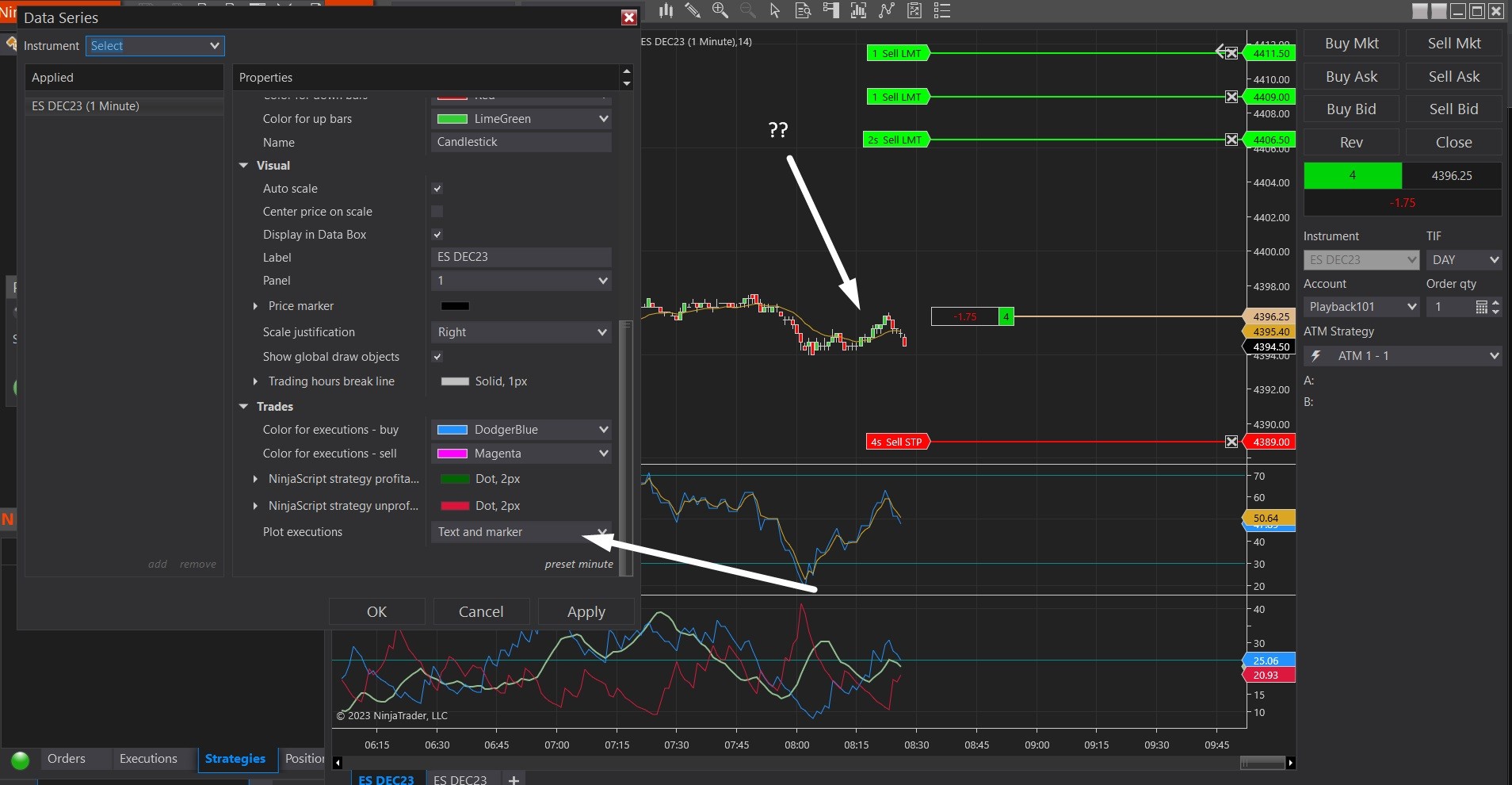The width and height of the screenshot is (1512, 785).
Task: Expand the Price marker property
Action: pyautogui.click(x=255, y=306)
